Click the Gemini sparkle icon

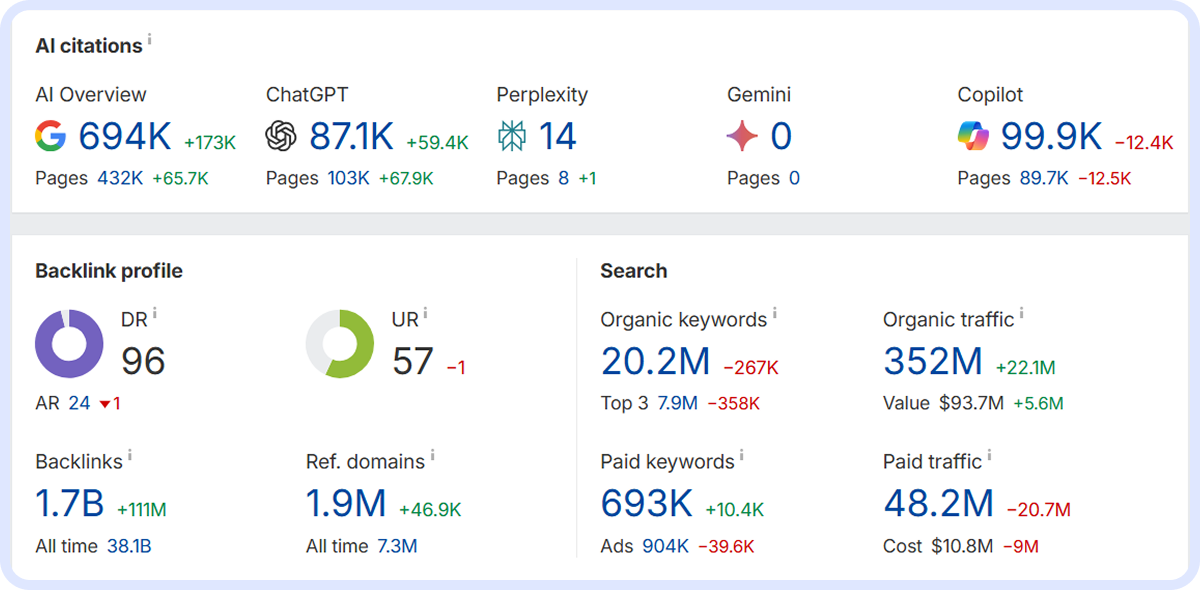click(x=742, y=136)
